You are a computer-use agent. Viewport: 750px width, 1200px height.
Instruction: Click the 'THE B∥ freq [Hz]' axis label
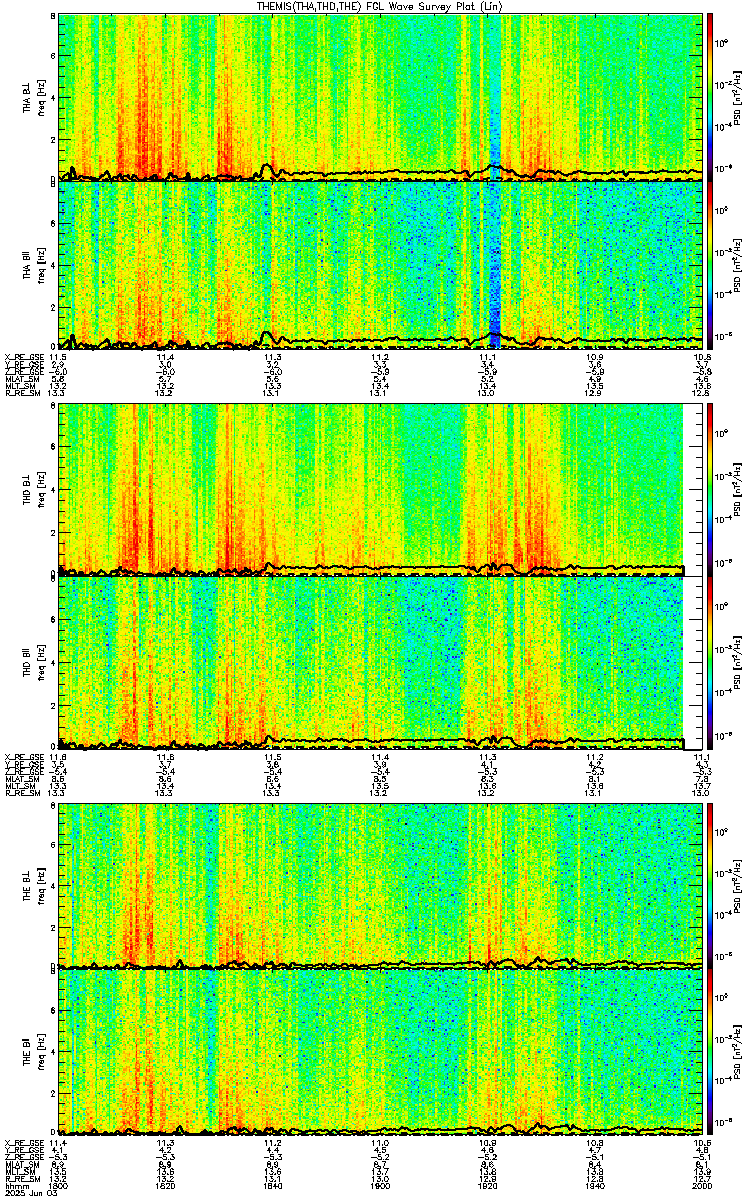point(34,1052)
